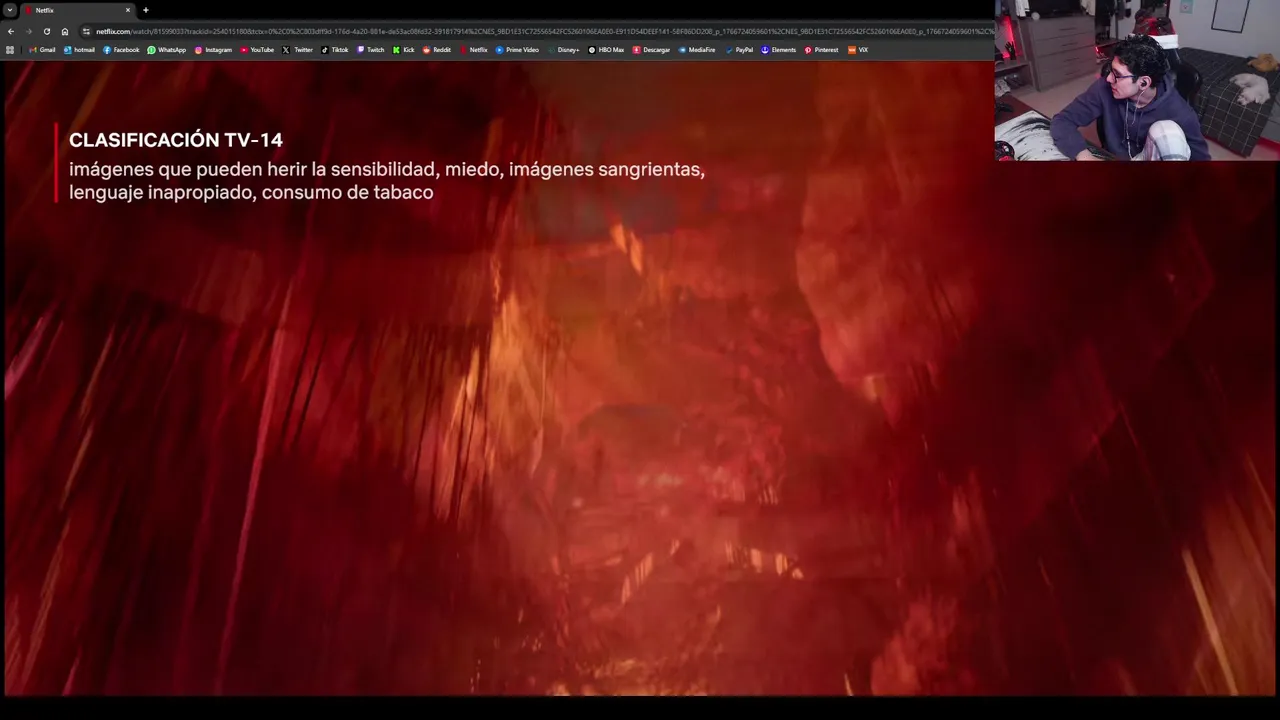
Task: Open the hotmail bookmark
Action: pyautogui.click(x=79, y=50)
